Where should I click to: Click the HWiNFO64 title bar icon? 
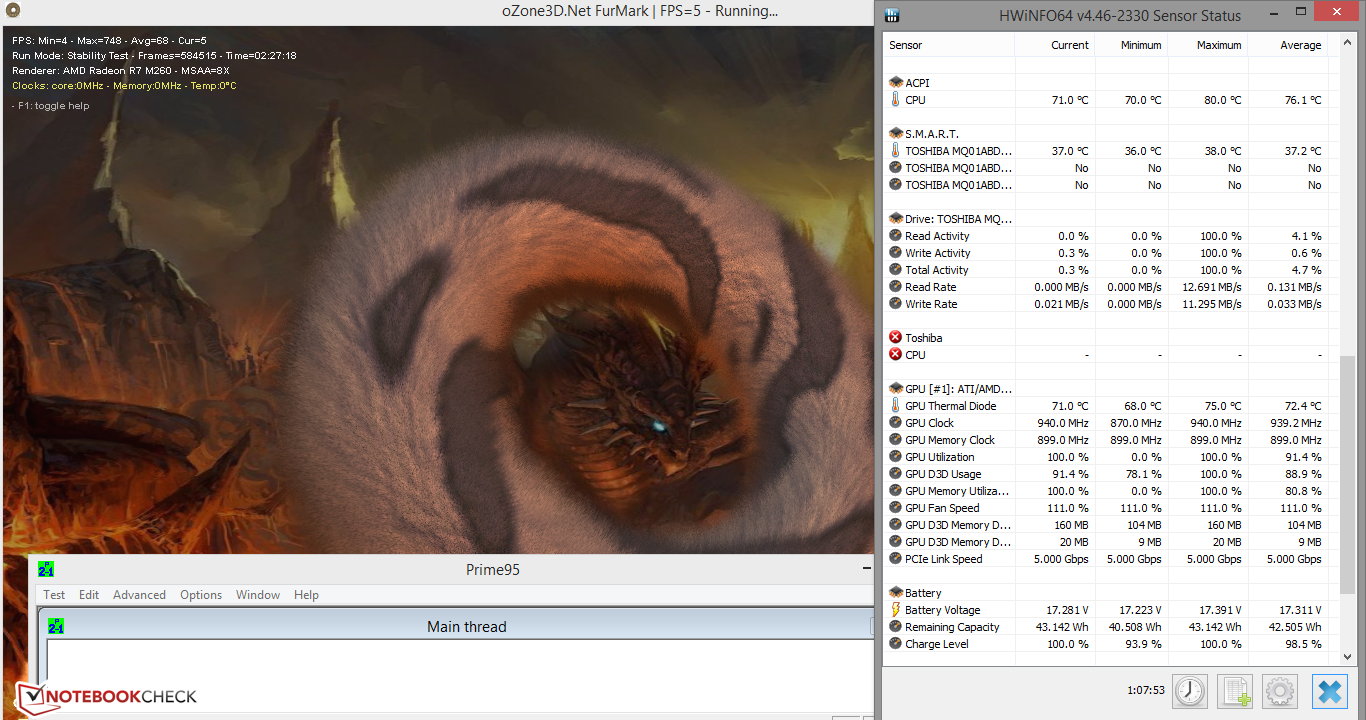pyautogui.click(x=893, y=15)
